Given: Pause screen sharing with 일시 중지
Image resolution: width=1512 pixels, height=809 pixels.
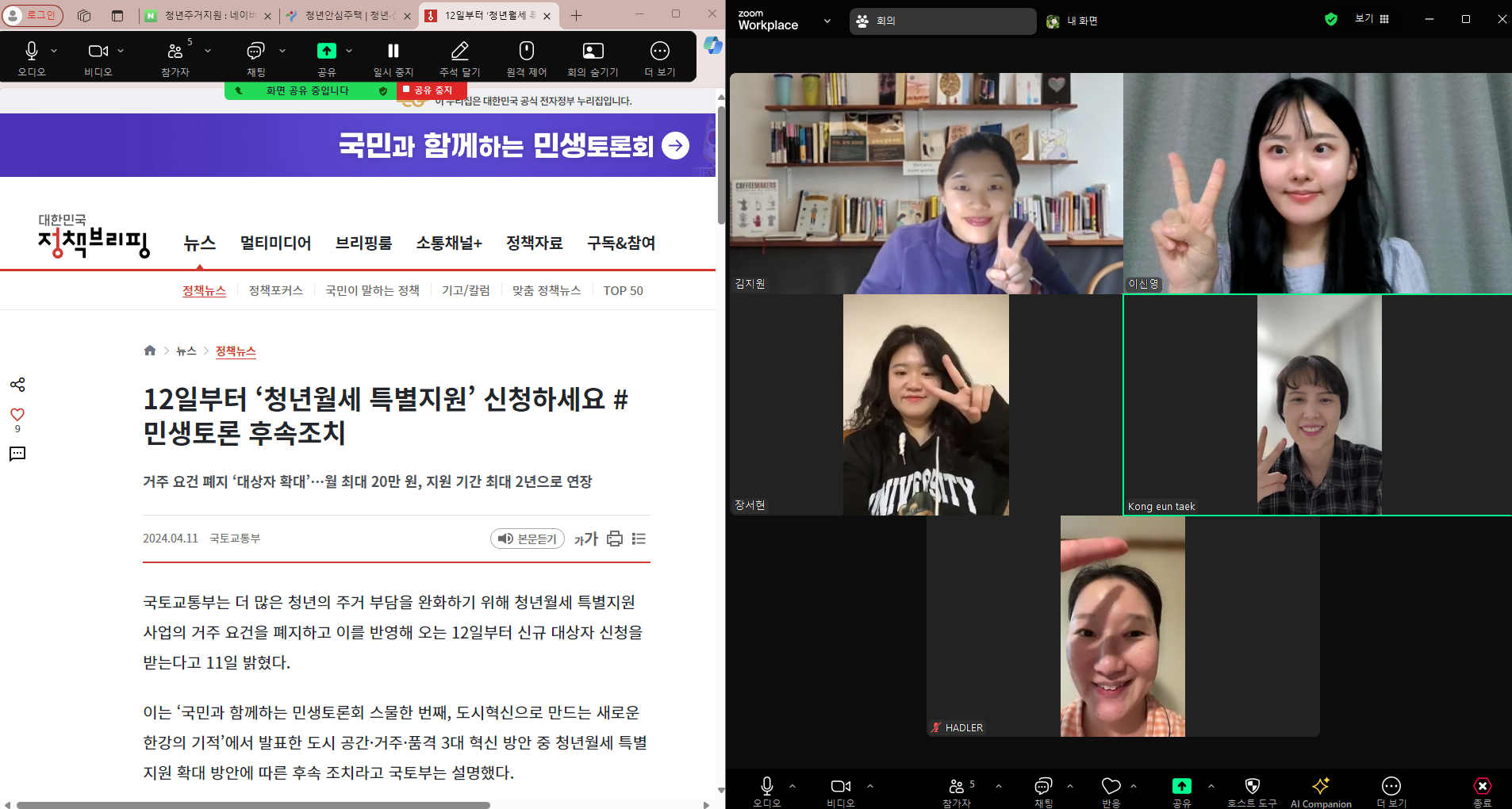Looking at the screenshot, I should [x=393, y=56].
